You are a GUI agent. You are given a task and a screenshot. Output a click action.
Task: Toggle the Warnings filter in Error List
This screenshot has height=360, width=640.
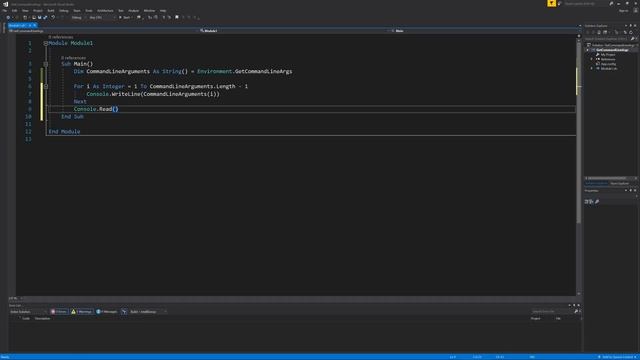click(82, 312)
